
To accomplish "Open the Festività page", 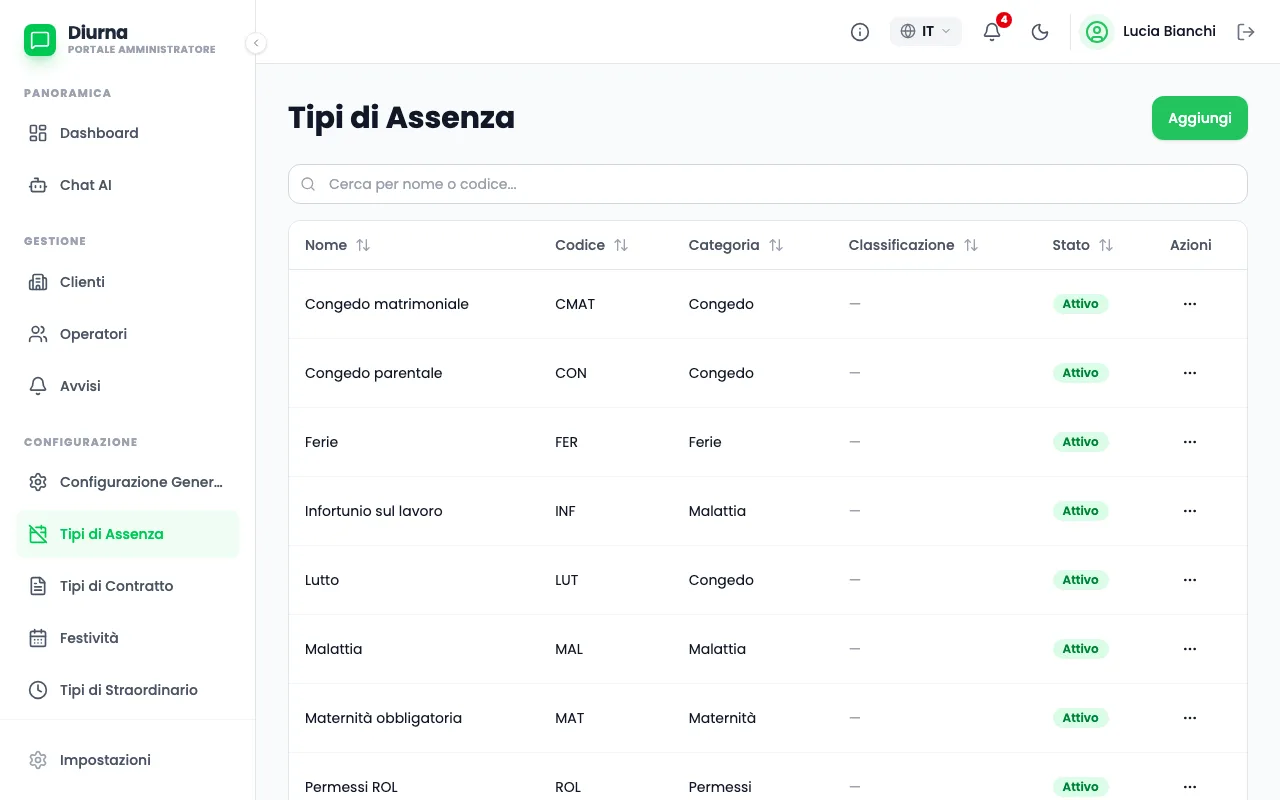I will [128, 638].
